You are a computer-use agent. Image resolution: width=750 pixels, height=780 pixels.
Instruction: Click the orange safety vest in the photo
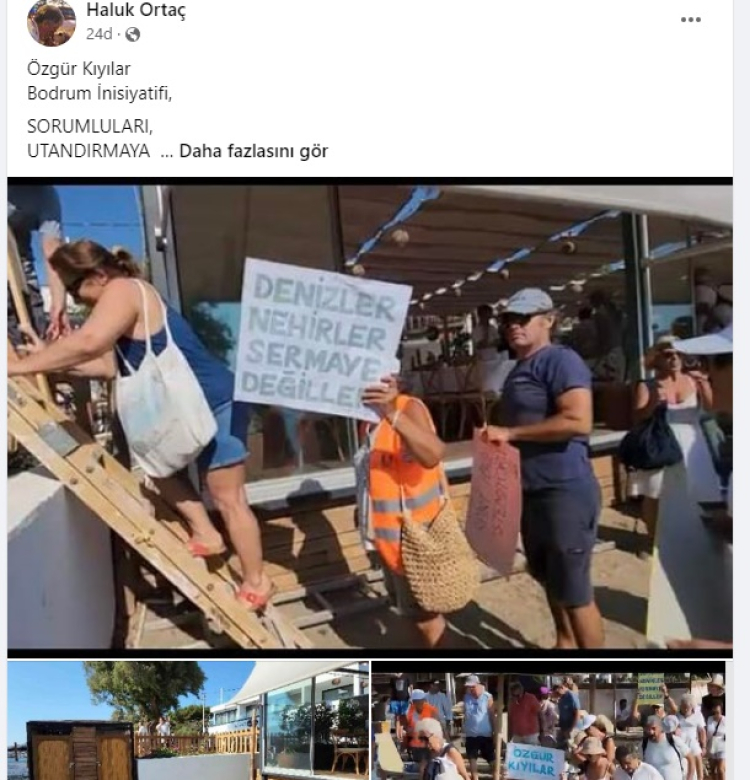point(403,483)
